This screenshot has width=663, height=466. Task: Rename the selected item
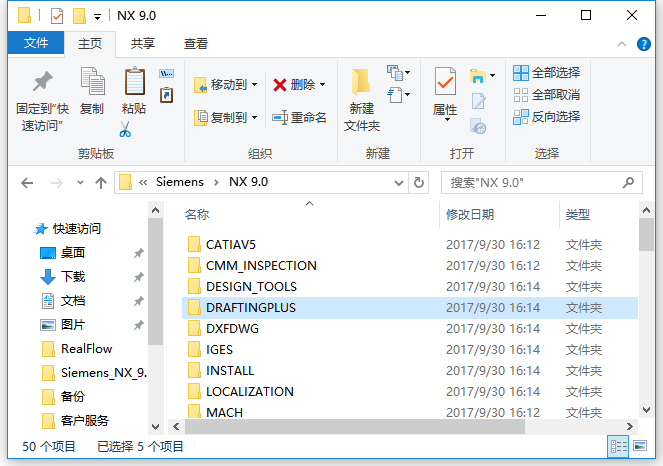[x=299, y=118]
